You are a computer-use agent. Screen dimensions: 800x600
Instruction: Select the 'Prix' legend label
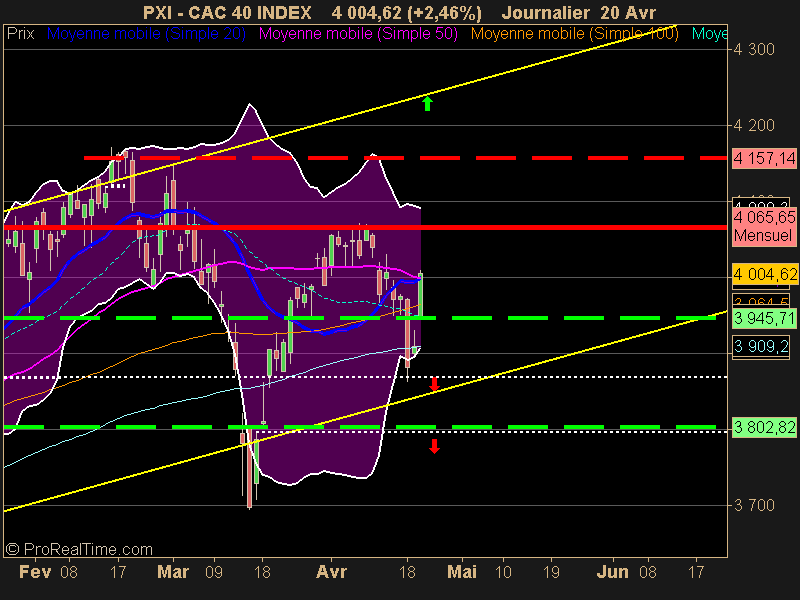21,34
